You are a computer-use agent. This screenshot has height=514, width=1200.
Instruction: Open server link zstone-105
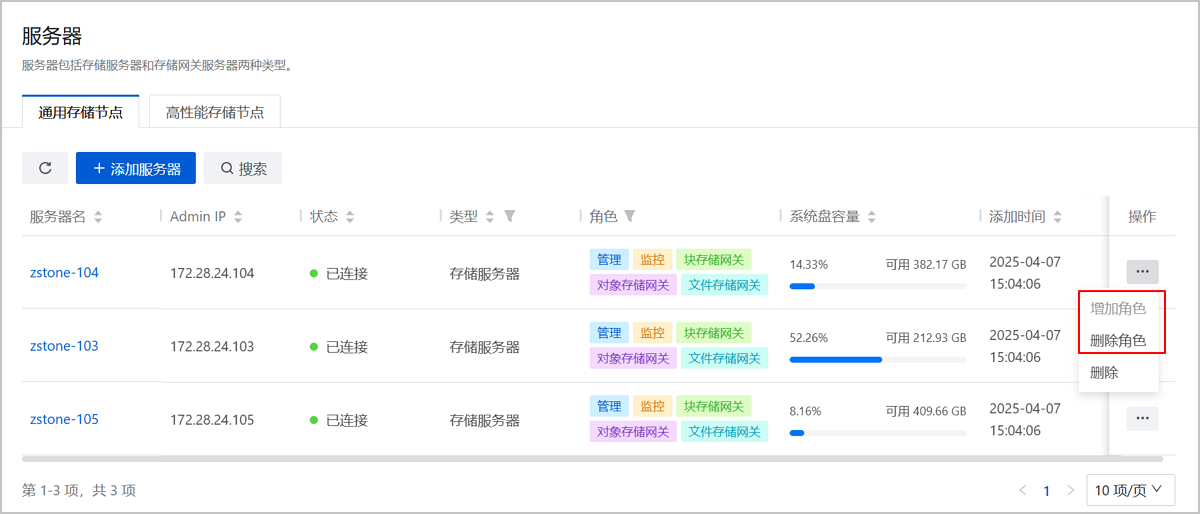click(64, 419)
